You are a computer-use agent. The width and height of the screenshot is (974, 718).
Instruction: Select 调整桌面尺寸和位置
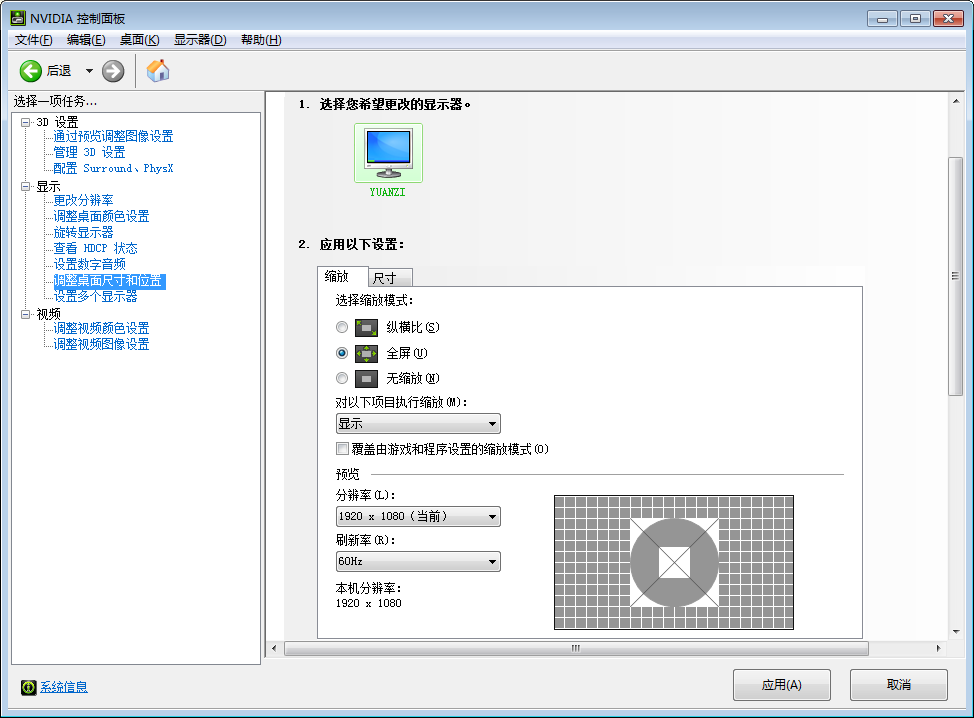point(109,281)
